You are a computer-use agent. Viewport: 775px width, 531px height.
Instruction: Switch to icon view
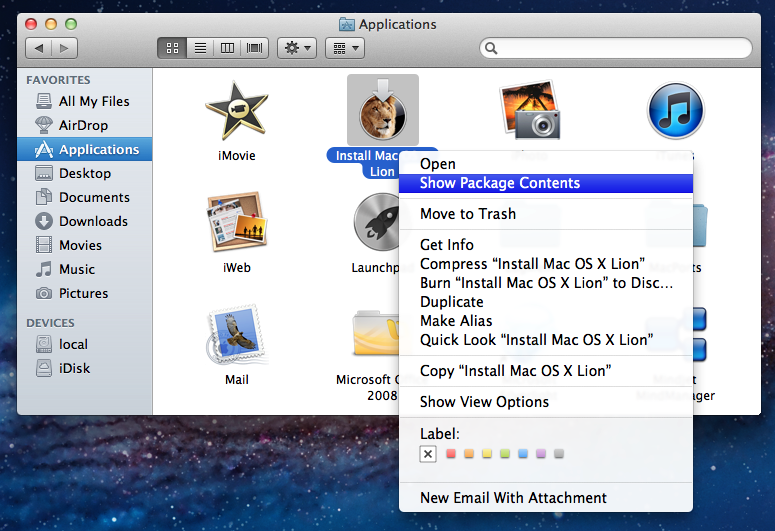(172, 48)
